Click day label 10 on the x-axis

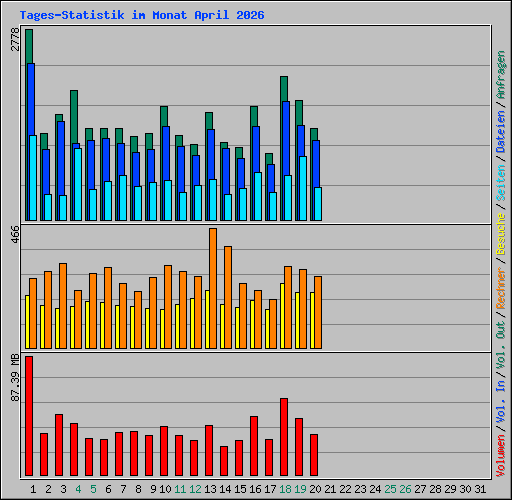tap(165, 489)
